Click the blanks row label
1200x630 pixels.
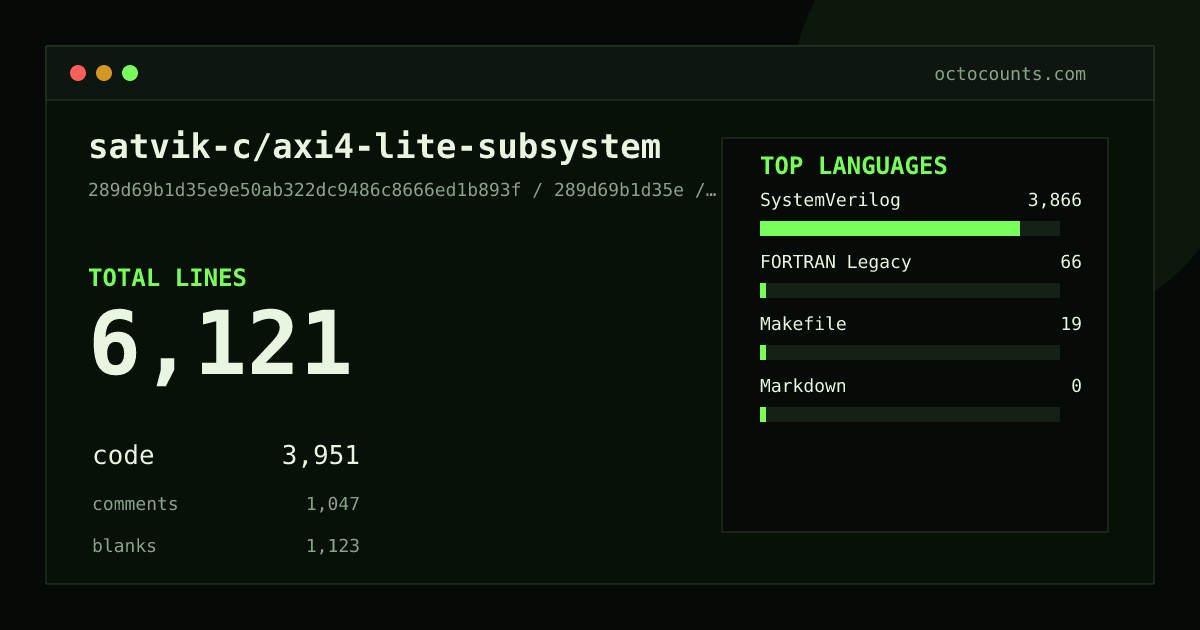[125, 546]
